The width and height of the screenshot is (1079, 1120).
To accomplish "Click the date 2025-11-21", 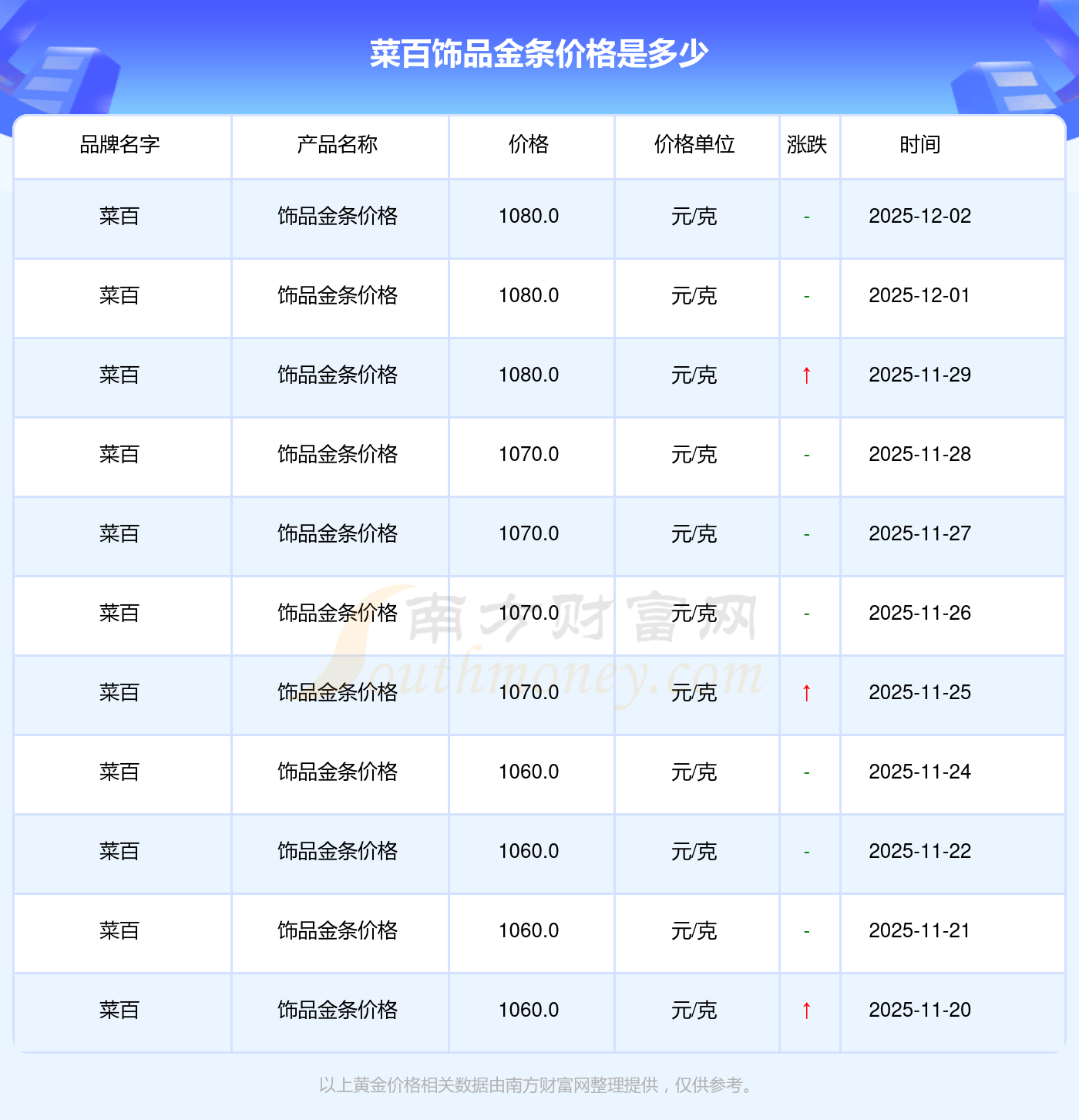I will [919, 931].
